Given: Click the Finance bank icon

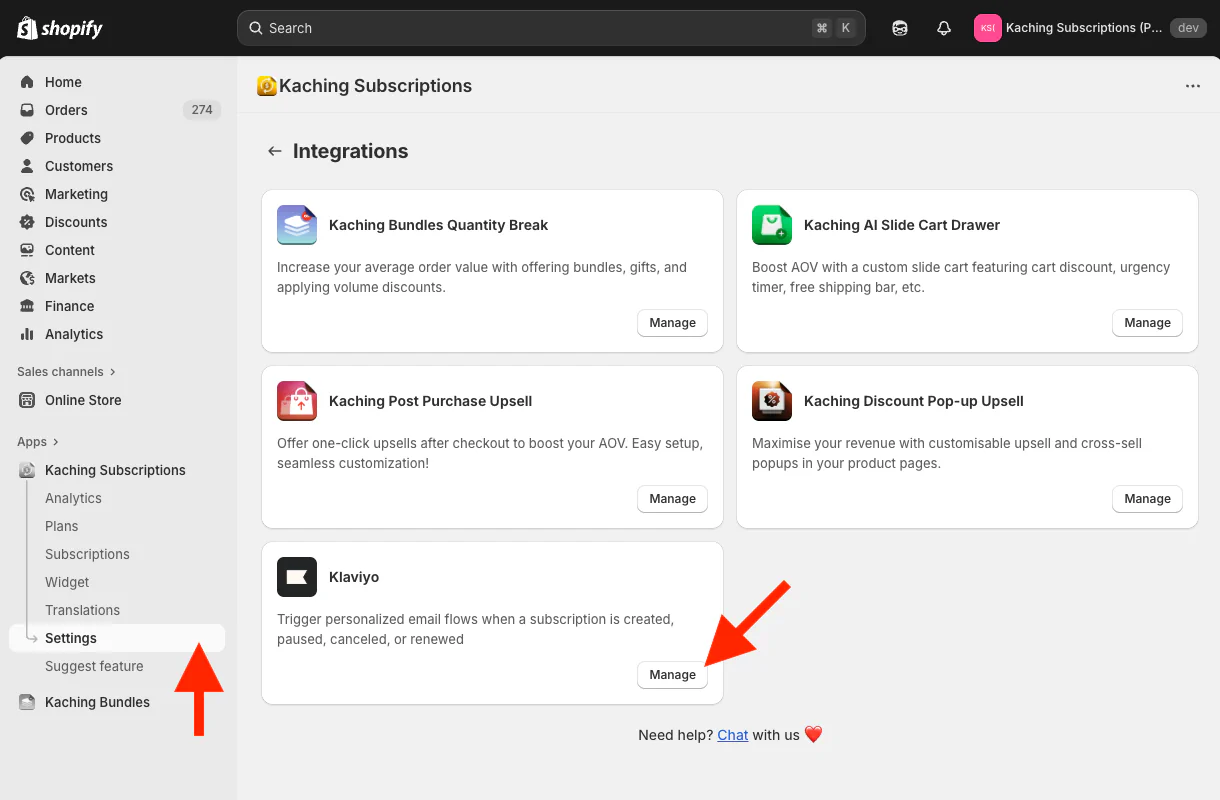Looking at the screenshot, I should [x=27, y=306].
